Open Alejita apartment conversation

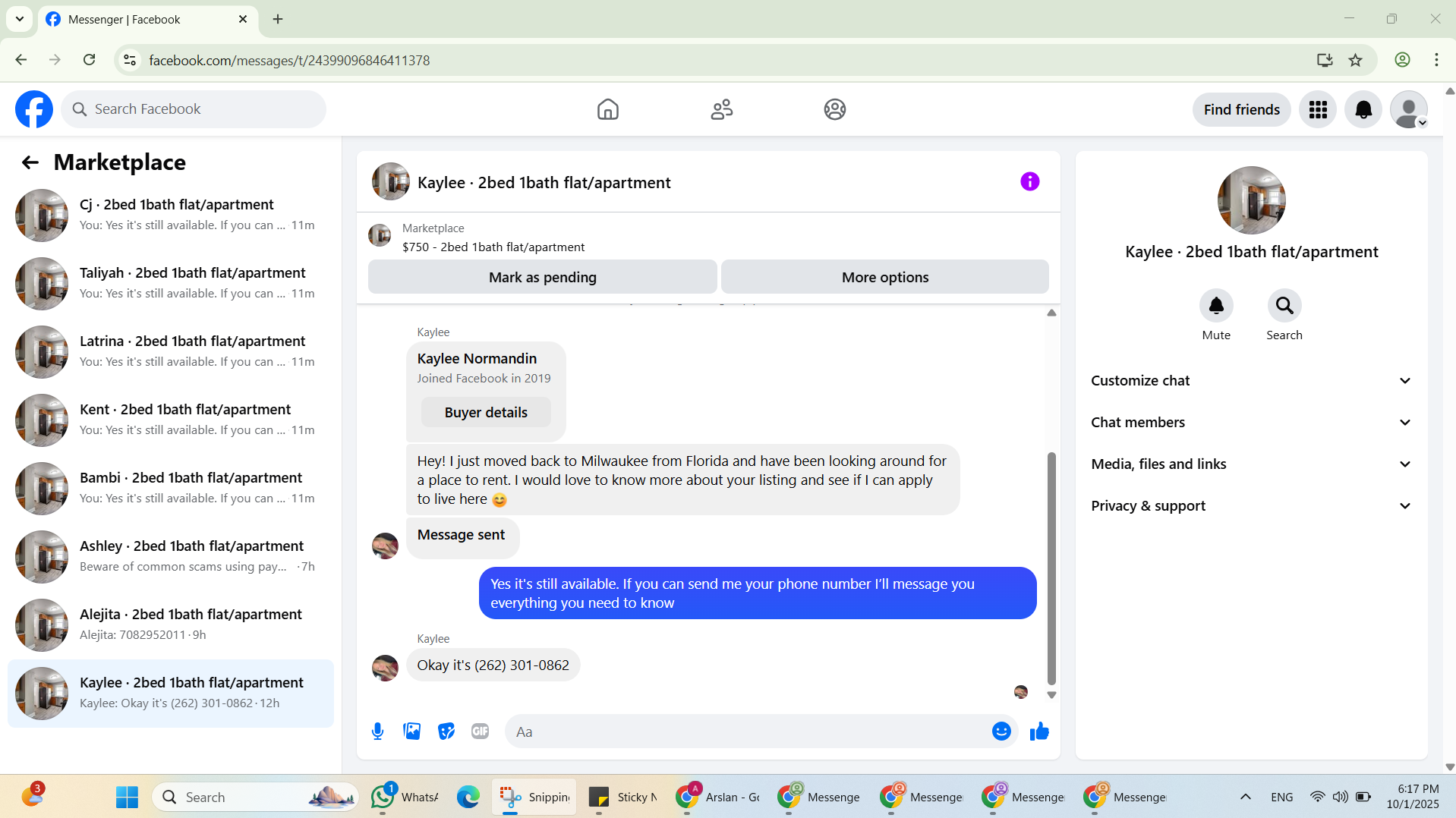point(171,625)
